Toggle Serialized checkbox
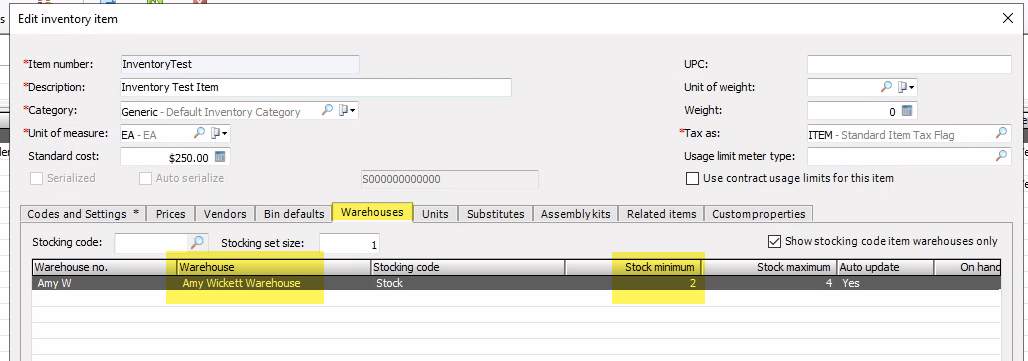Image resolution: width=1028 pixels, height=361 pixels. (37, 178)
